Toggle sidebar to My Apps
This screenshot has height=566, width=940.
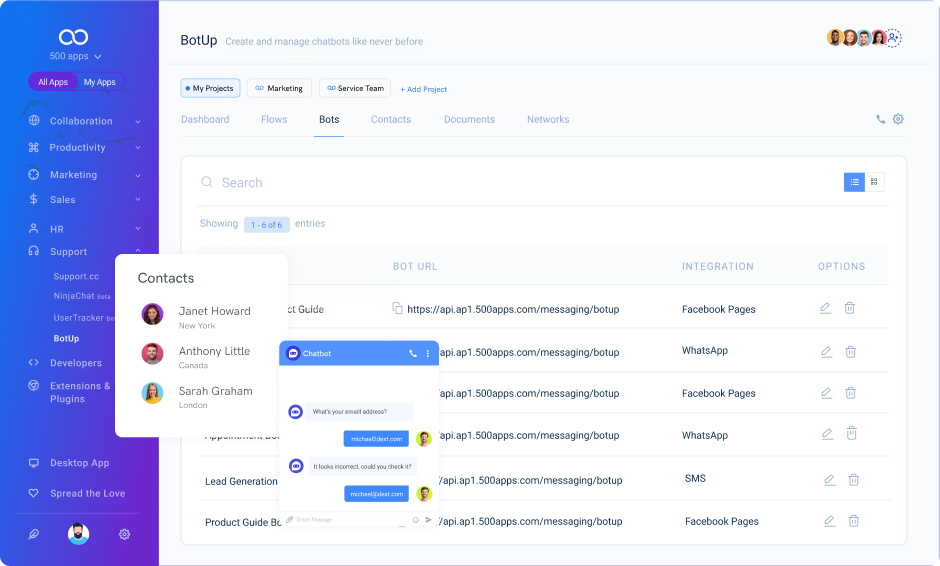point(99,82)
